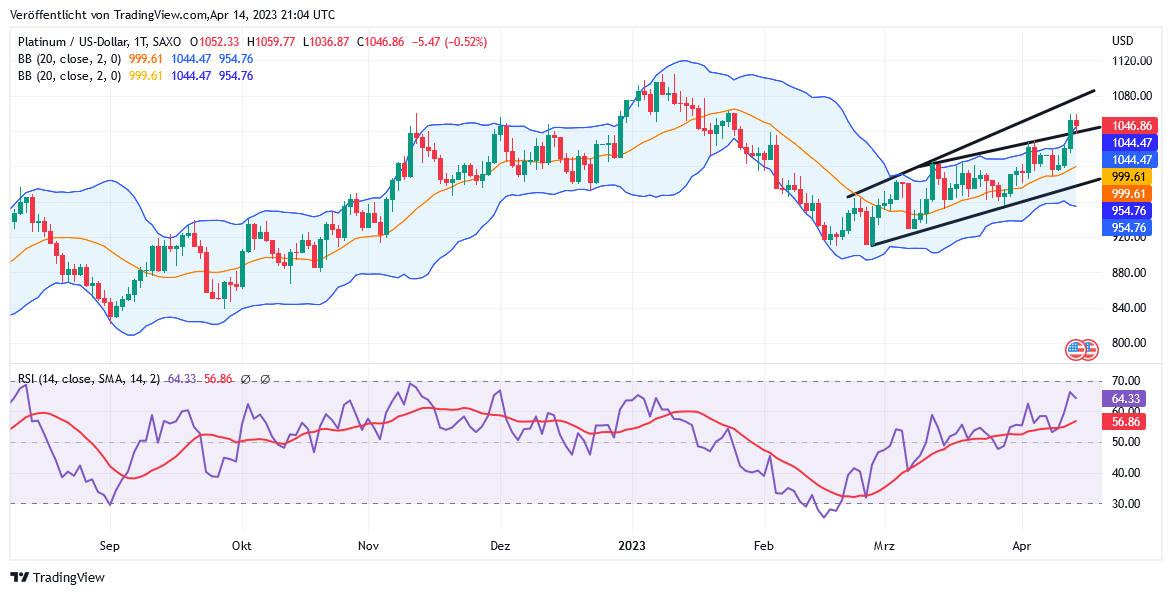Click the purple 64.33 RSI value tag
The width and height of the screenshot is (1172, 595).
(1126, 399)
